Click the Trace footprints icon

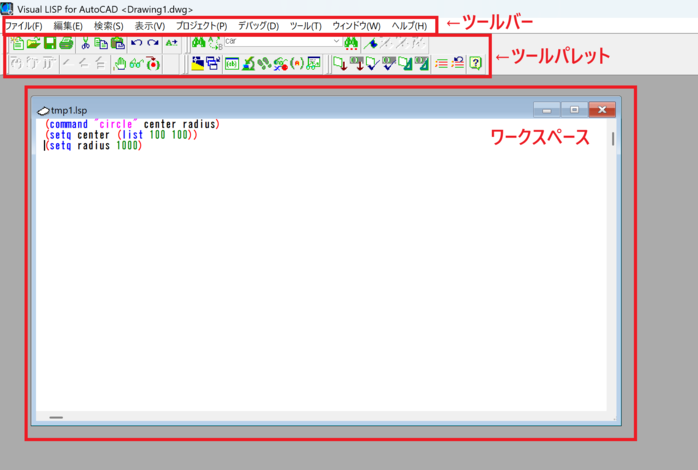(264, 64)
